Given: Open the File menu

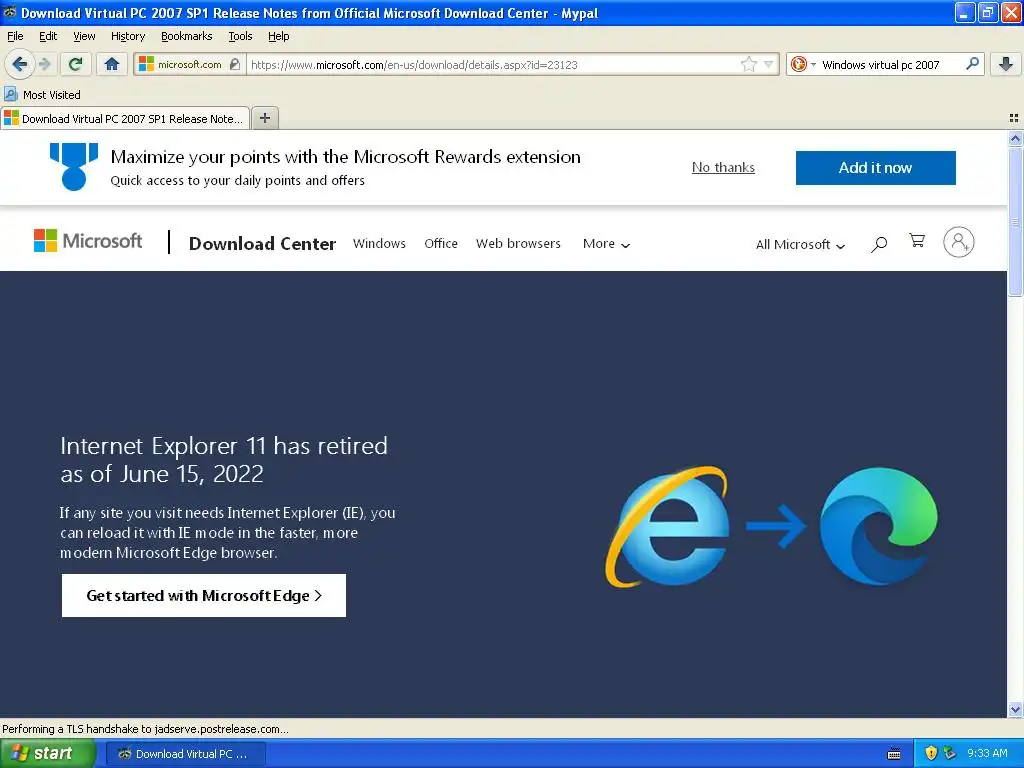Looking at the screenshot, I should 15,36.
